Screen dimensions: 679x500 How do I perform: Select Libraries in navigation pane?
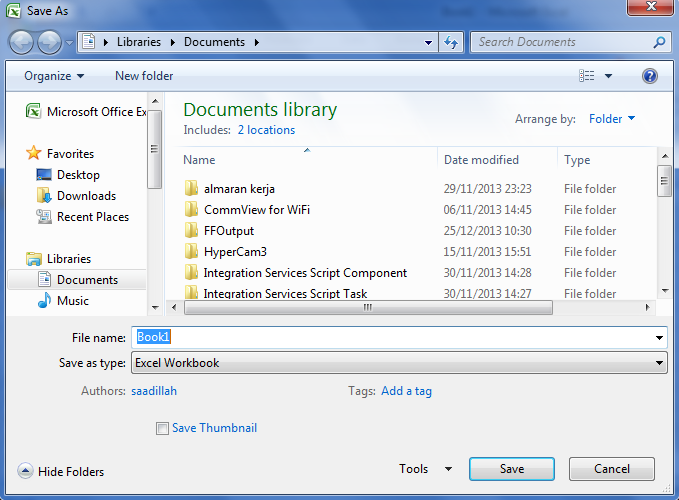coord(58,259)
